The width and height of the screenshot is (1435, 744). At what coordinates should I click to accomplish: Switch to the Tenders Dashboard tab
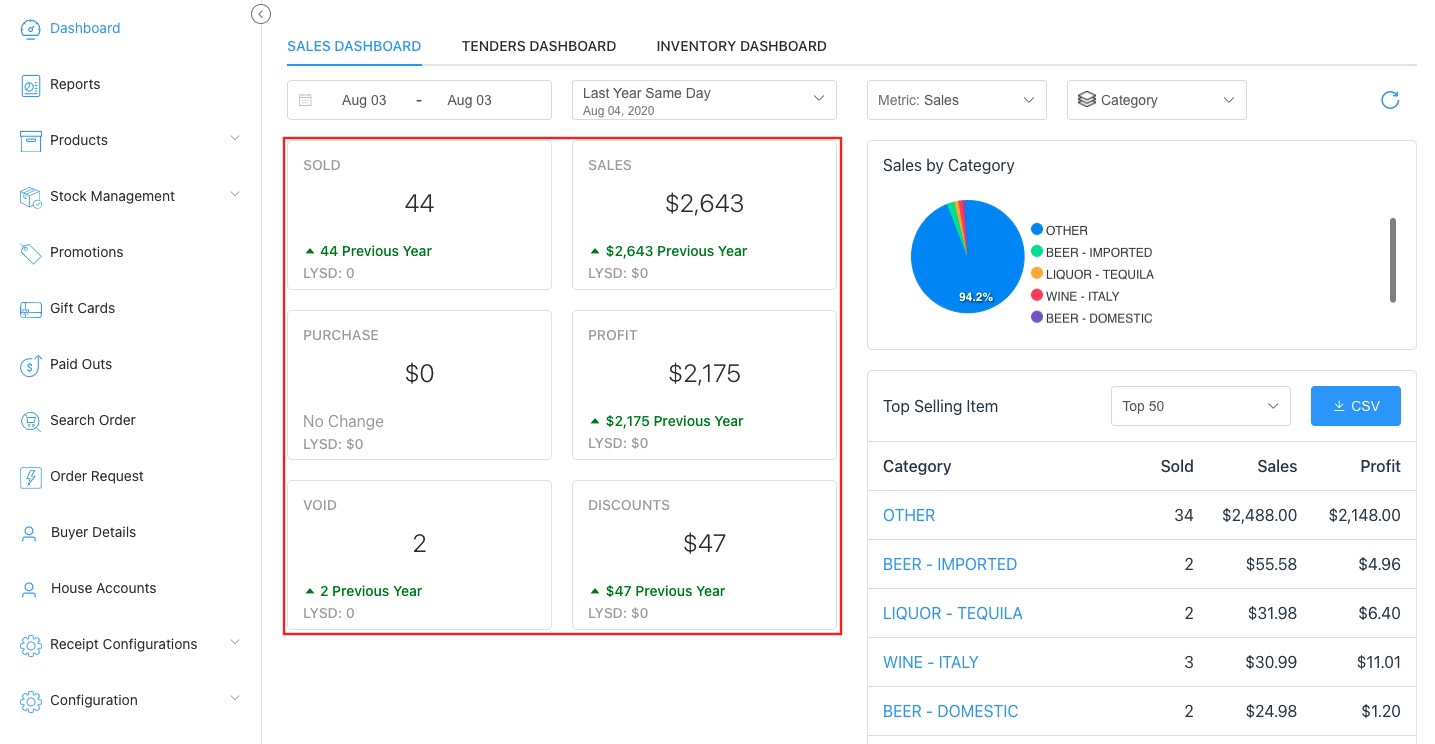[538, 46]
